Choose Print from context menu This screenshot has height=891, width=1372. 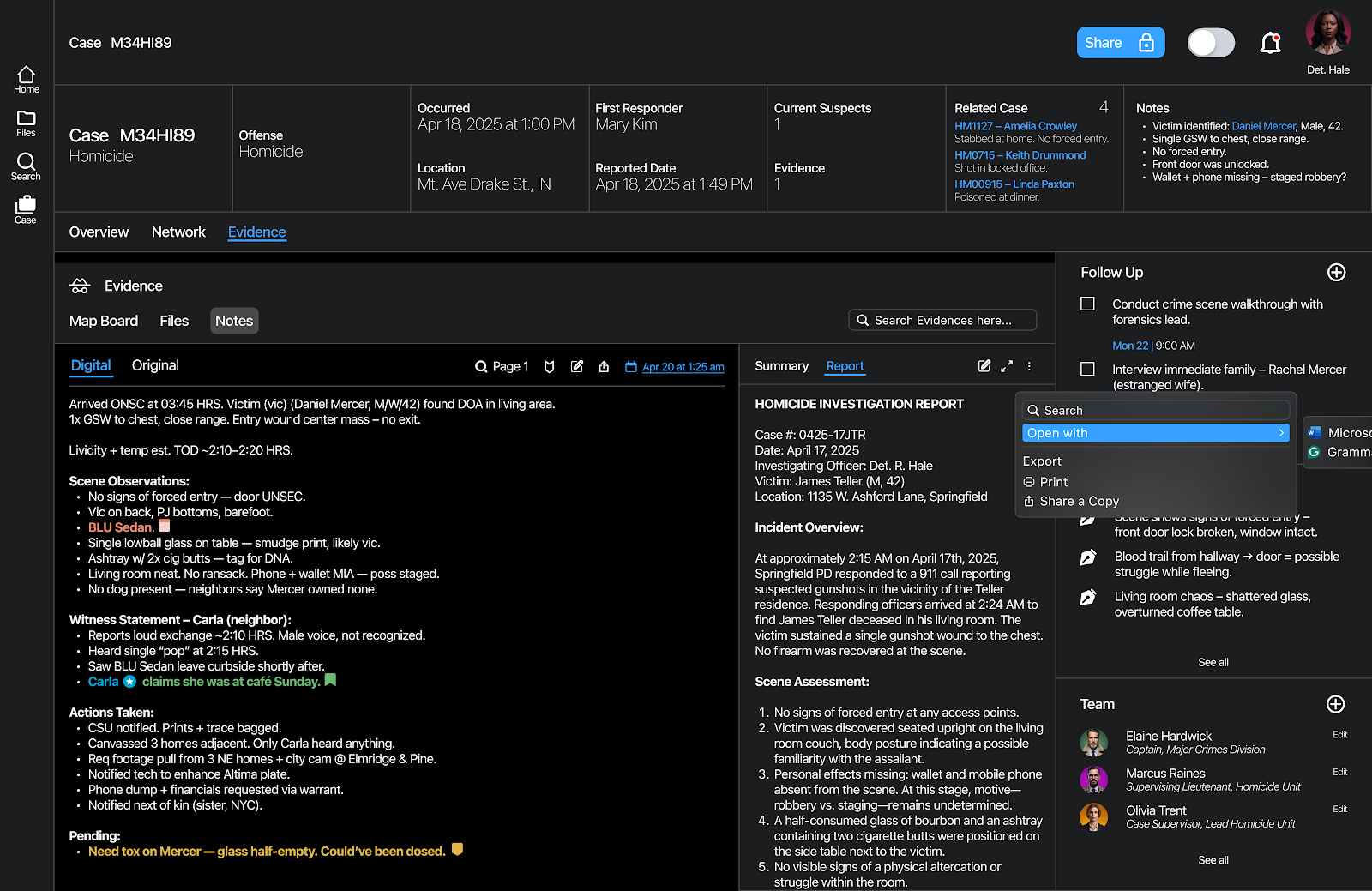click(x=1046, y=482)
